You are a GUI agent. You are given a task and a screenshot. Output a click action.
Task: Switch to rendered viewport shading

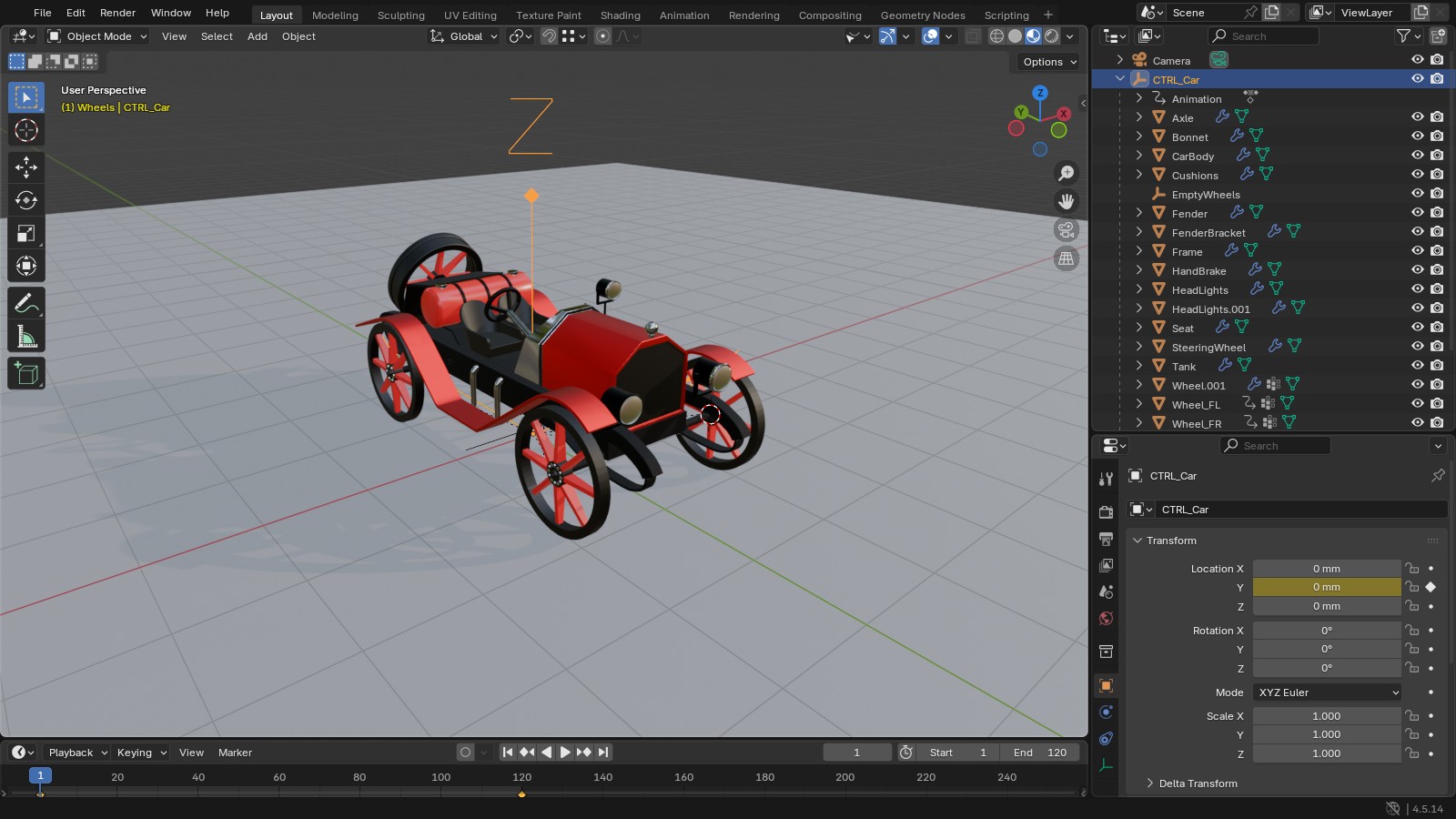1052,36
